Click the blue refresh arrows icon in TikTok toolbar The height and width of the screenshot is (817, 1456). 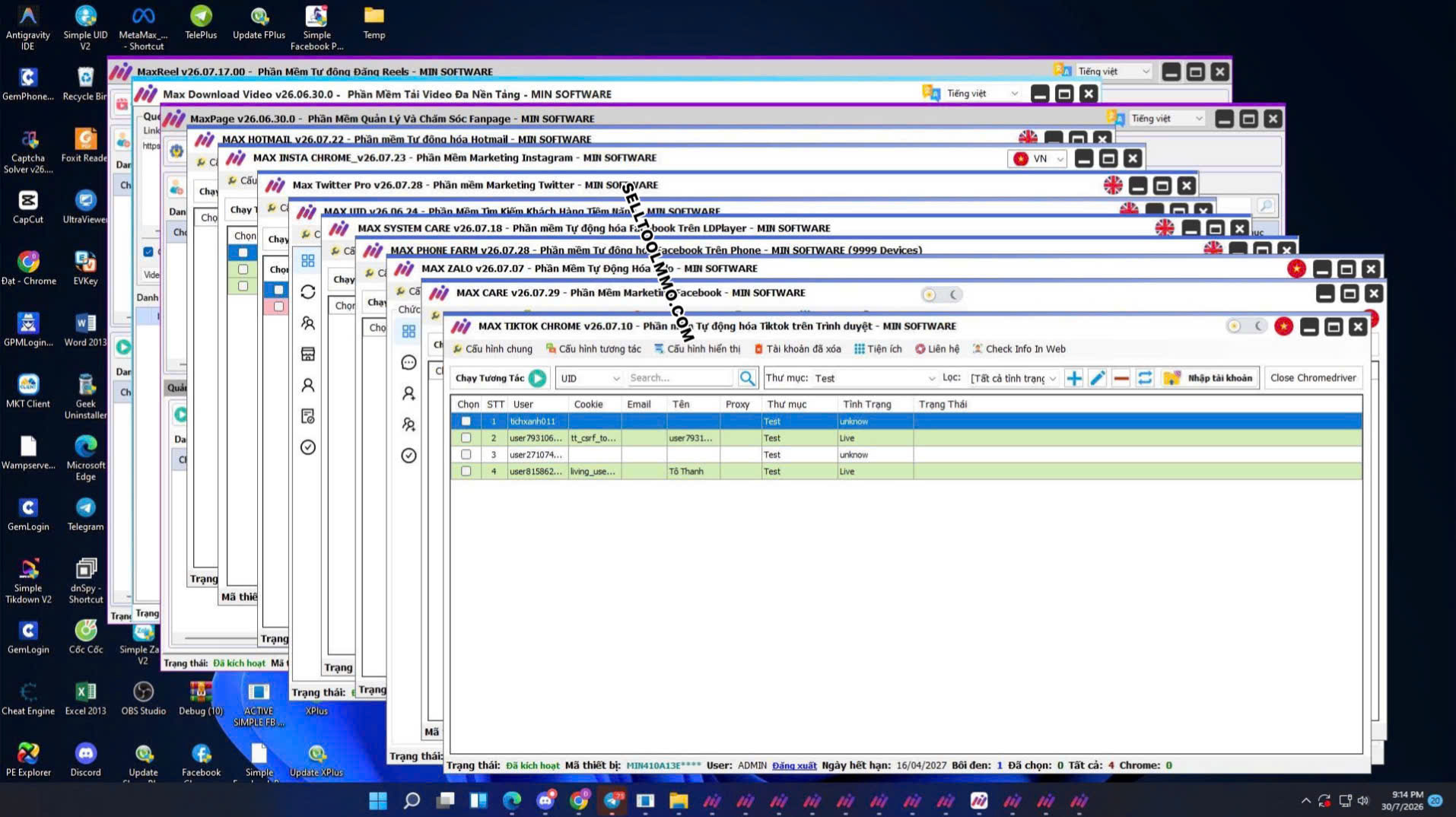[x=1144, y=378]
